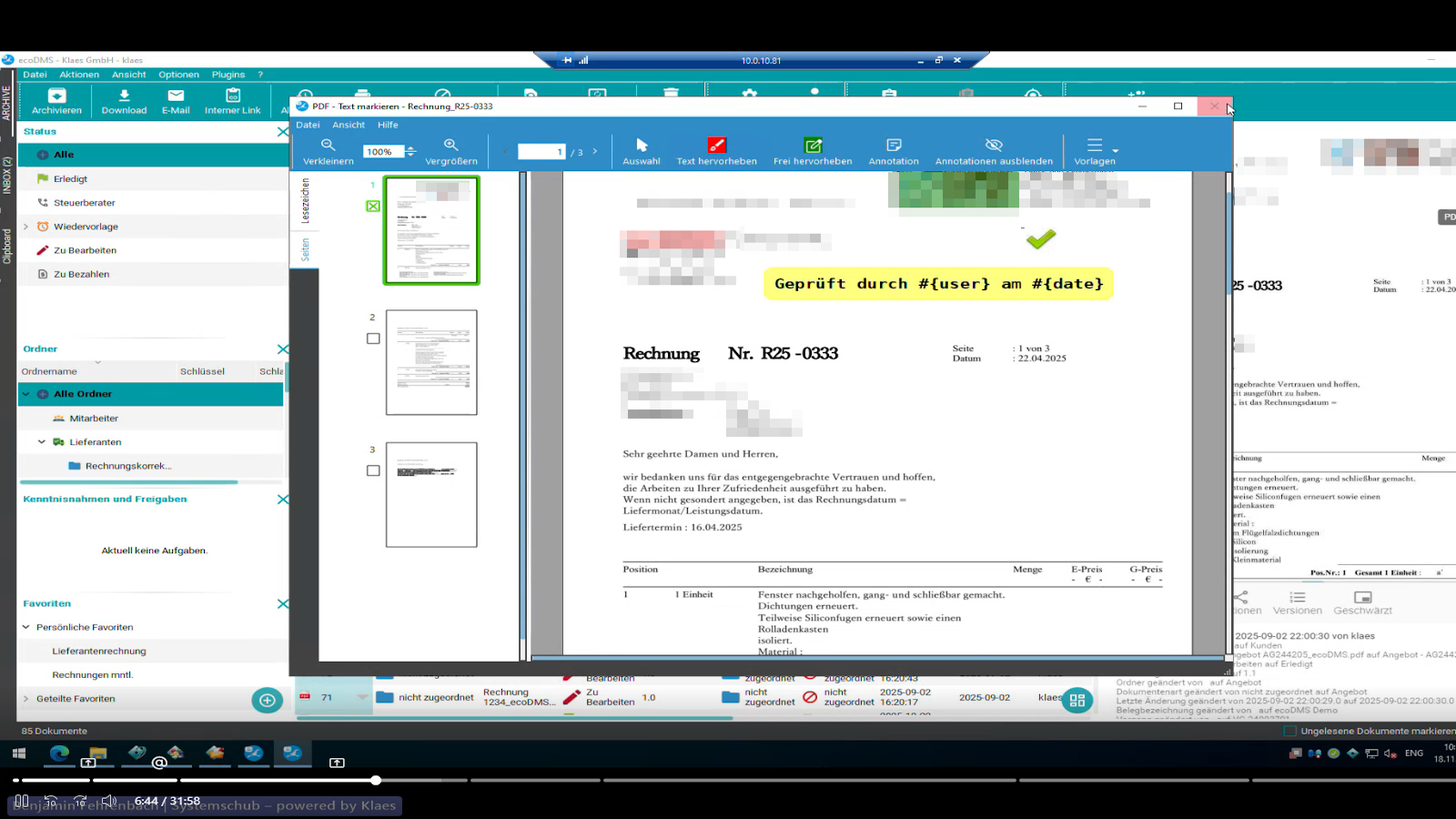Screen dimensions: 1456x819
Task: Expand the Geteilte Favoriten section
Action: coord(25,699)
